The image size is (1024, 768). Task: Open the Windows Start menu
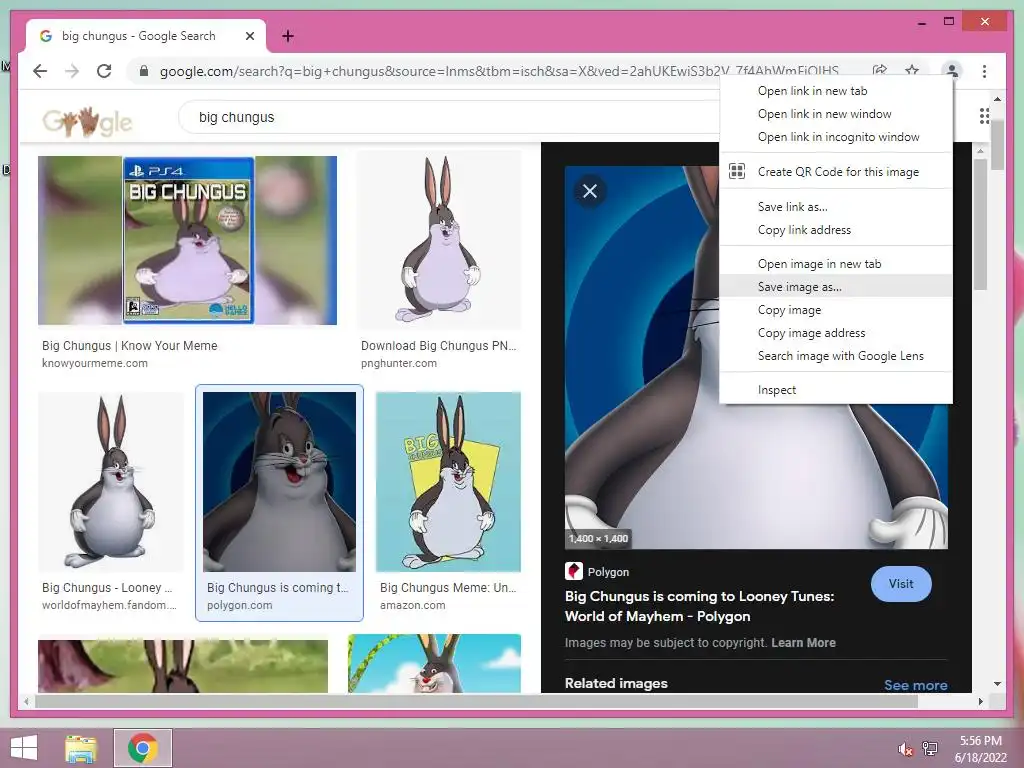click(x=24, y=748)
